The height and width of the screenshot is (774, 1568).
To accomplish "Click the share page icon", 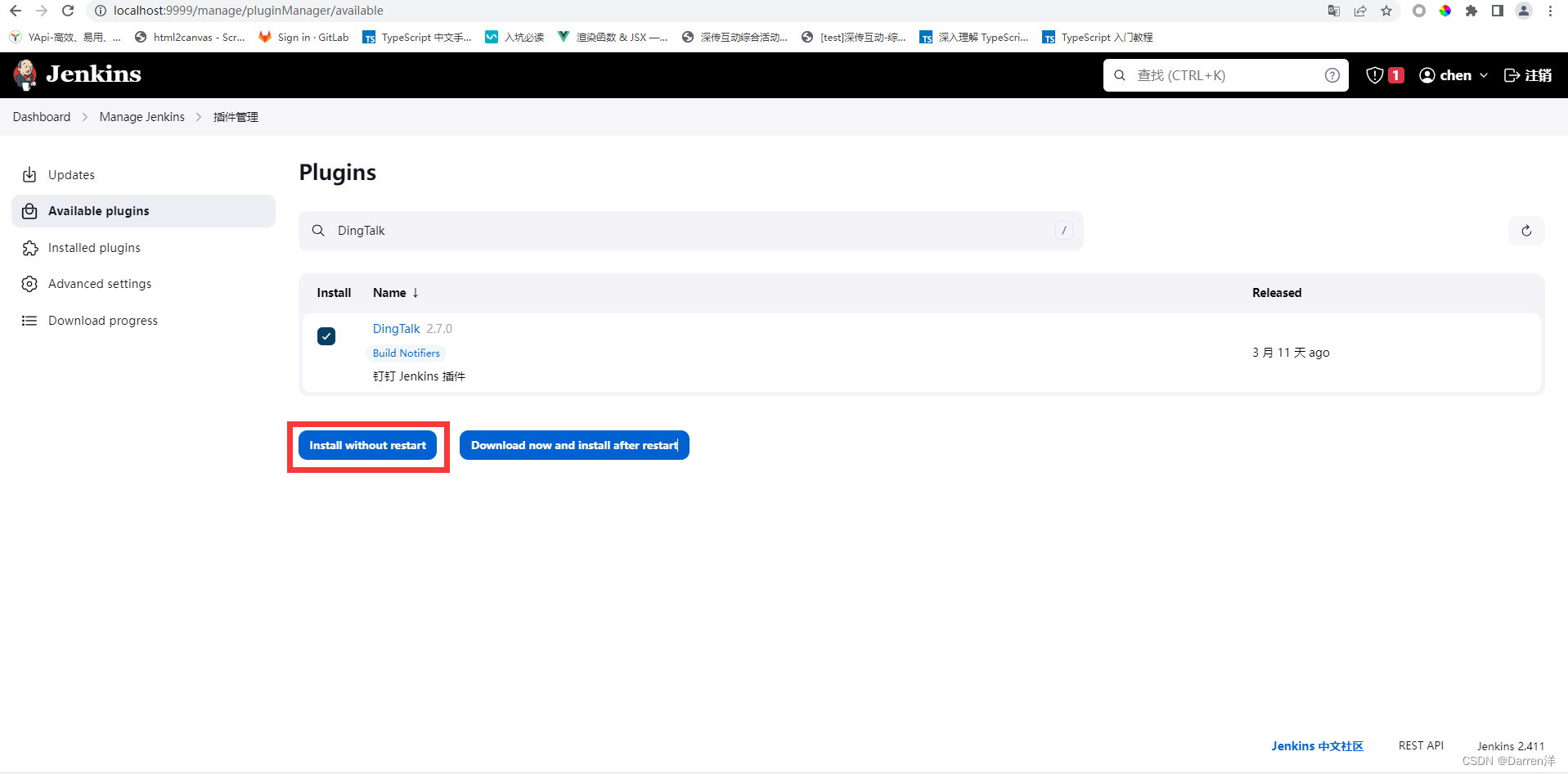I will click(x=1360, y=11).
